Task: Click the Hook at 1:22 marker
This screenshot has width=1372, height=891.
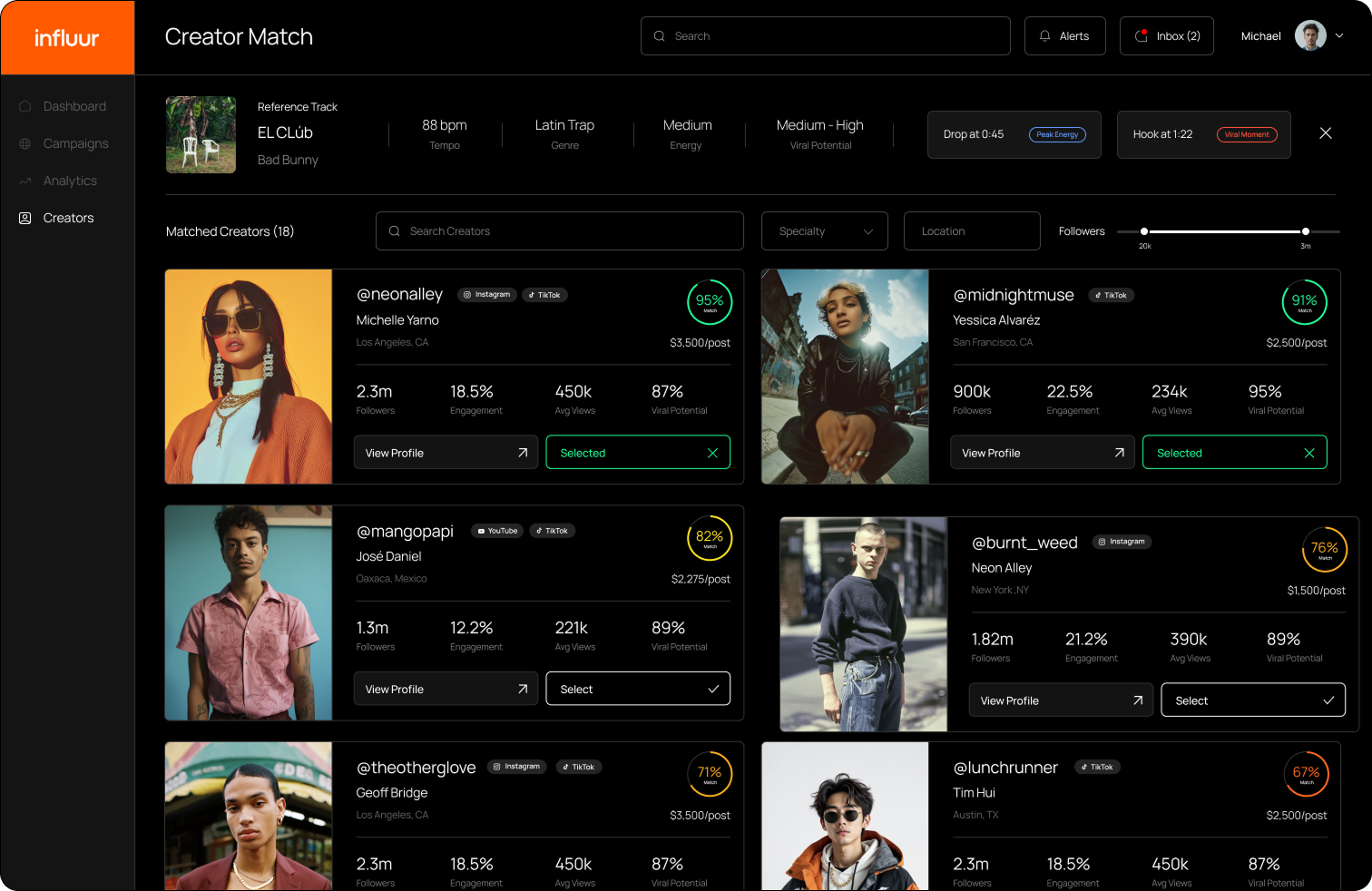Action: point(1204,134)
